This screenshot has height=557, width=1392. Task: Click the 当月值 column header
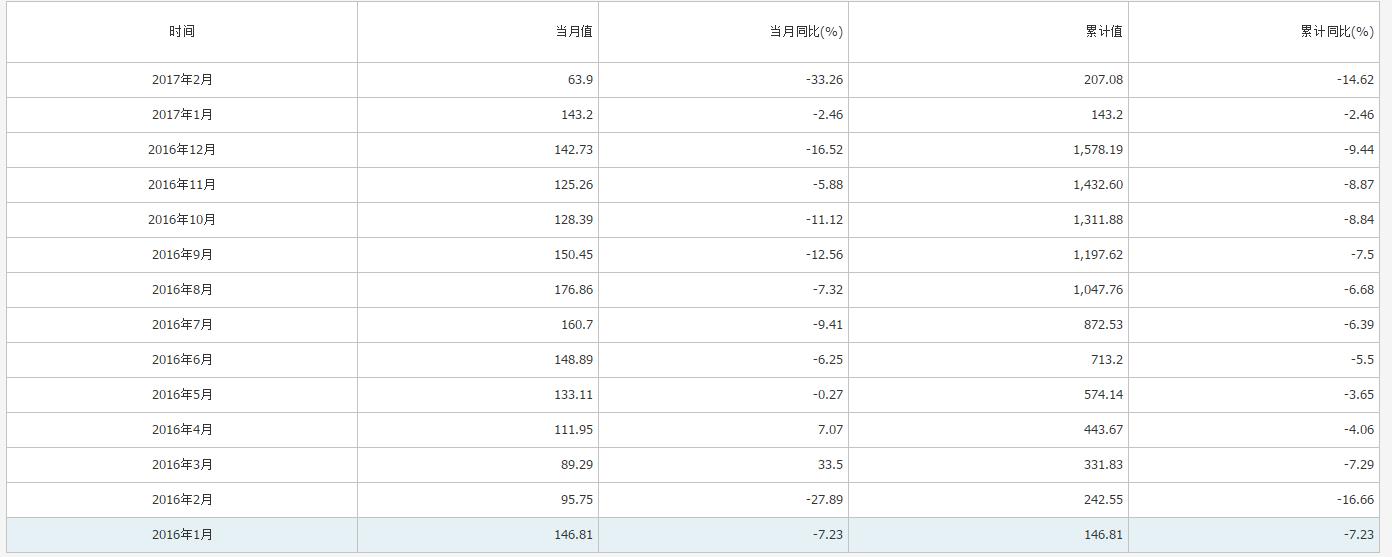tap(574, 32)
